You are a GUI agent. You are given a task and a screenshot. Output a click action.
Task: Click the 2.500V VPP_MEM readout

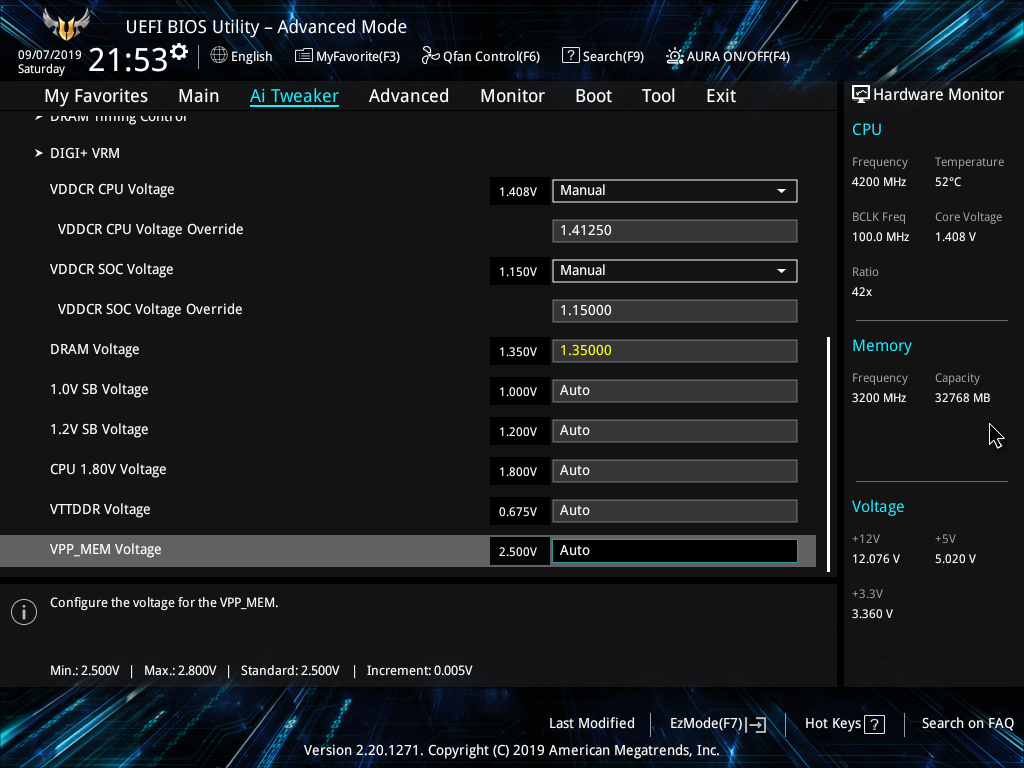coord(519,551)
